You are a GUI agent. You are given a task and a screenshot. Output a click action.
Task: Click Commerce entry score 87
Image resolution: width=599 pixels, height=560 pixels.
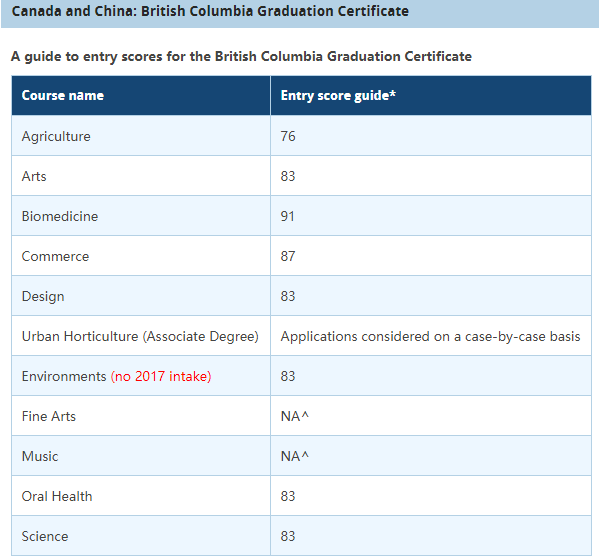[288, 256]
